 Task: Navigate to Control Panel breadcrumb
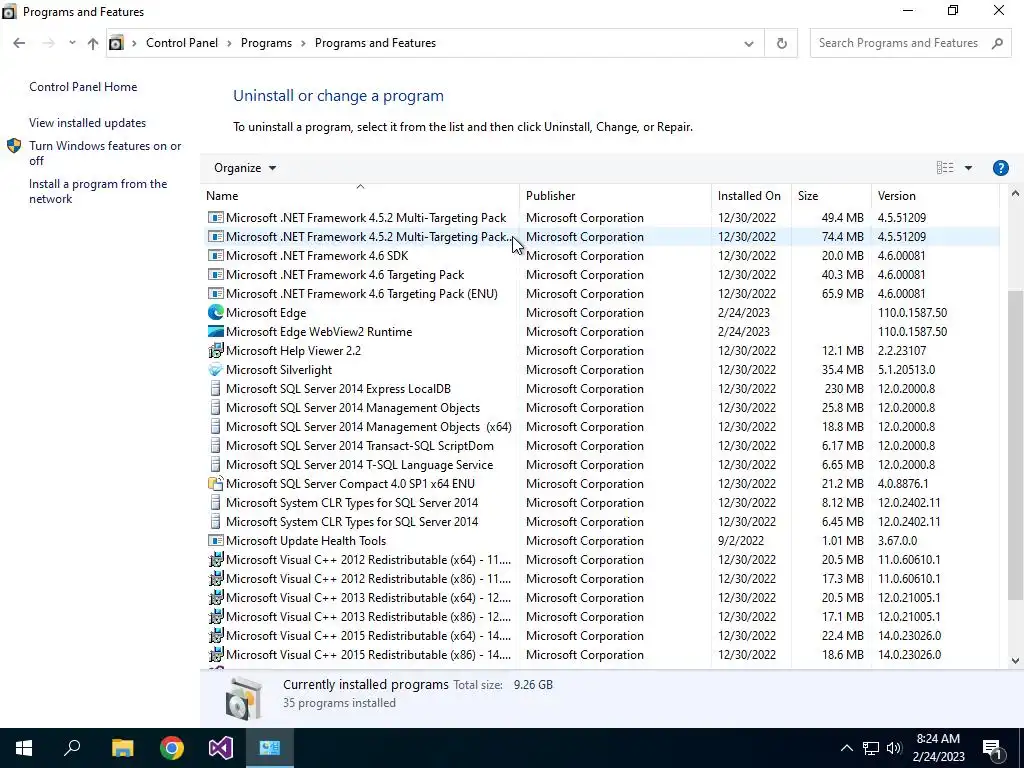point(182,43)
